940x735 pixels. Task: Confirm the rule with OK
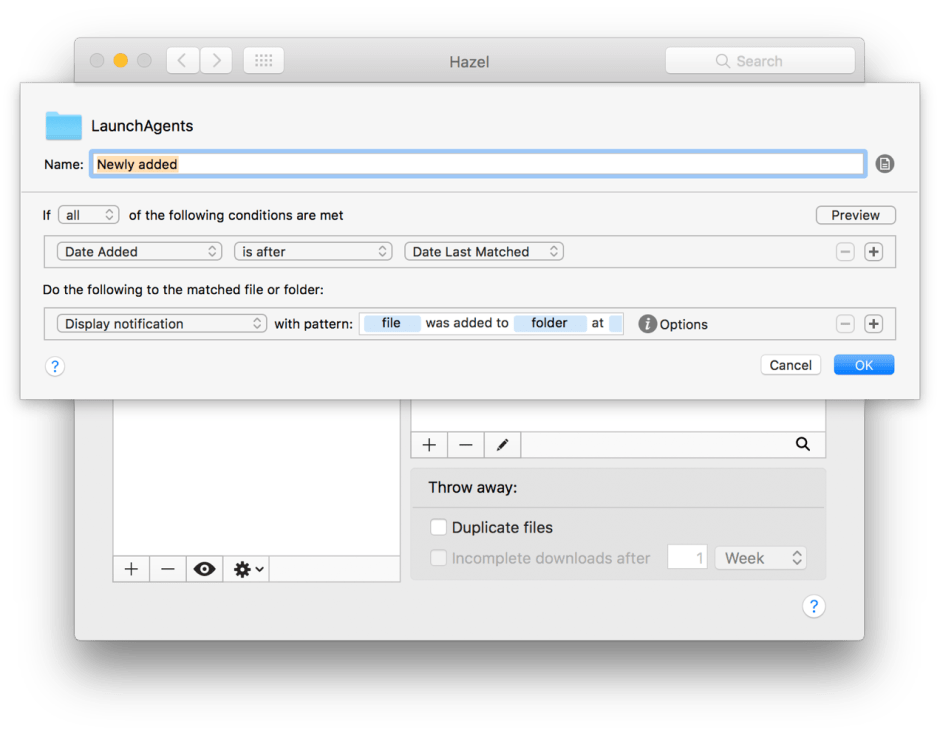[x=863, y=365]
